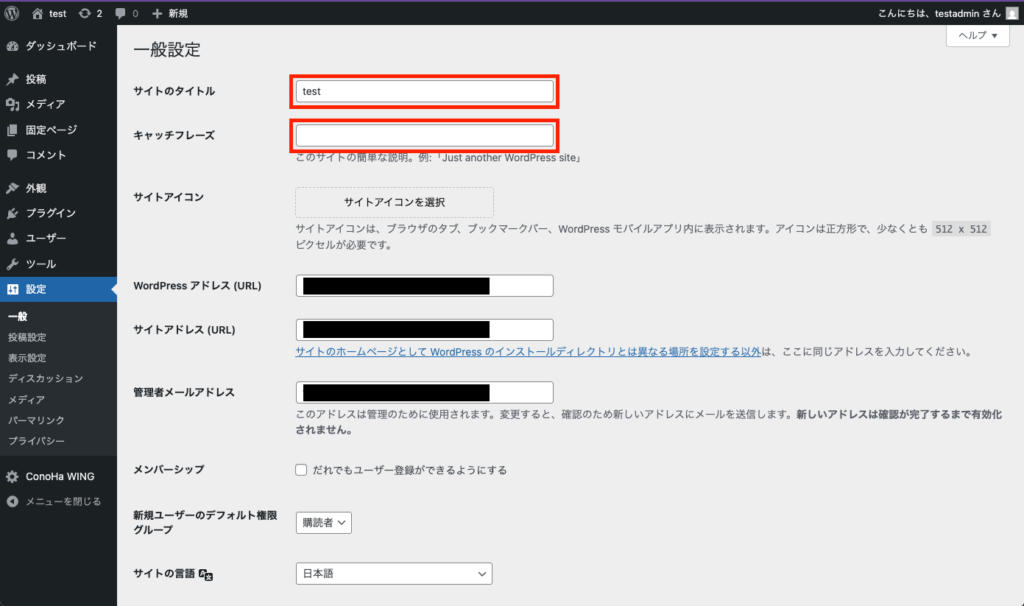
Task: Open the WordPress logo menu
Action: pyautogui.click(x=12, y=13)
